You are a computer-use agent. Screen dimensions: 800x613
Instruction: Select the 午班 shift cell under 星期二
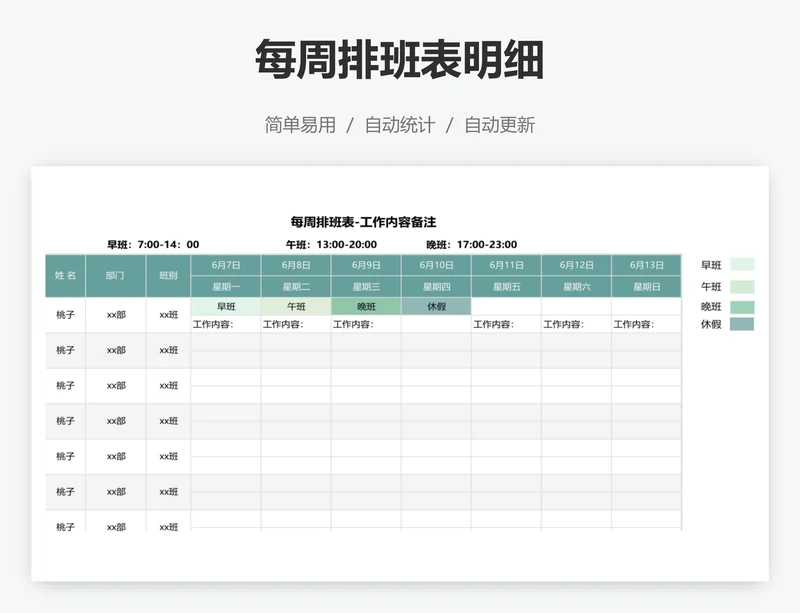coord(292,305)
